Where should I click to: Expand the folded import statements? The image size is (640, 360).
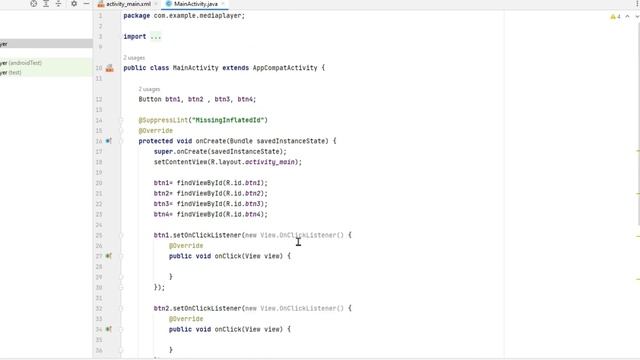pos(155,37)
